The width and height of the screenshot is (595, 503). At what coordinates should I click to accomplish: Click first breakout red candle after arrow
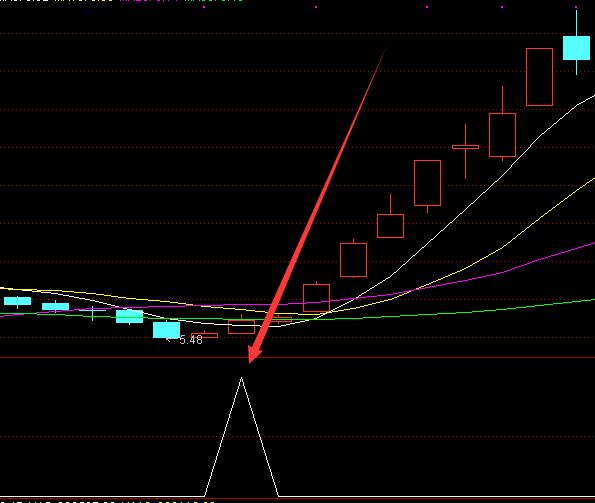point(316,298)
